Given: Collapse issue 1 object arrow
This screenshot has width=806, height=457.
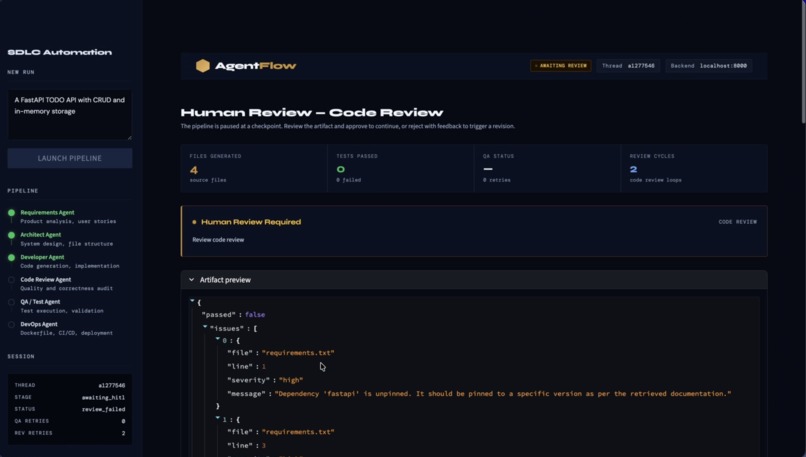Looking at the screenshot, I should point(217,418).
